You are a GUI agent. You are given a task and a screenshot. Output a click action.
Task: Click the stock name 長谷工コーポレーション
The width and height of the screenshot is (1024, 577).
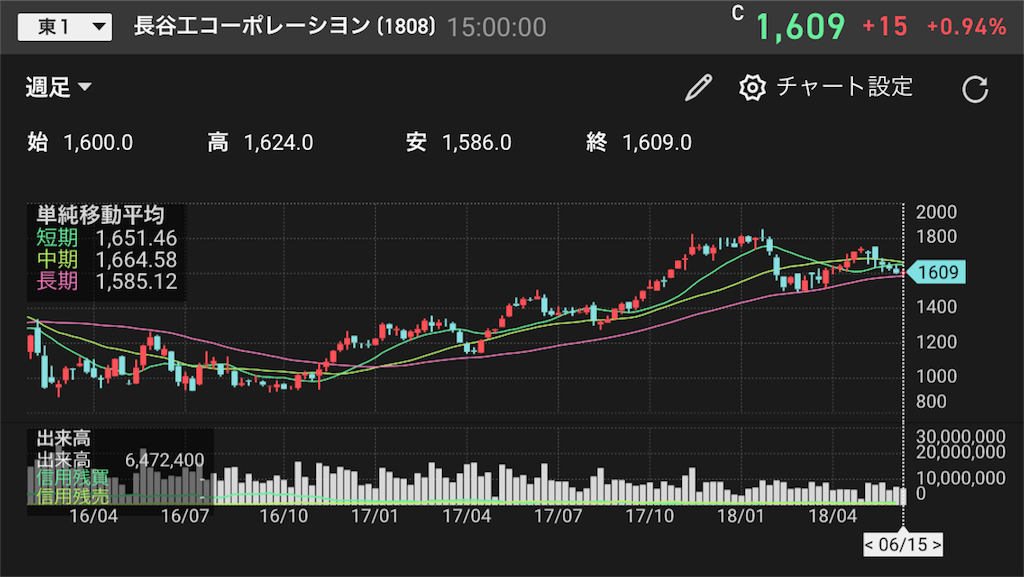pos(252,26)
